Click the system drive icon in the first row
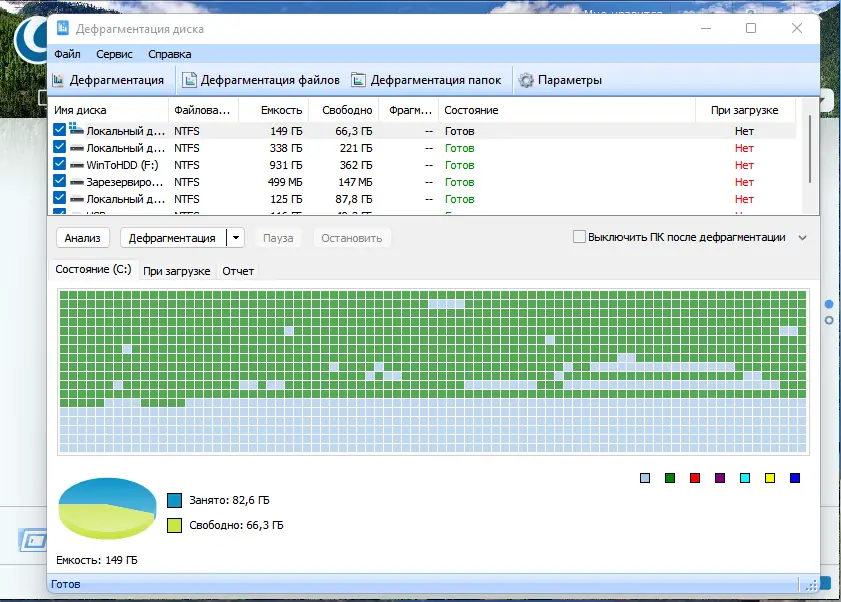 coord(76,129)
